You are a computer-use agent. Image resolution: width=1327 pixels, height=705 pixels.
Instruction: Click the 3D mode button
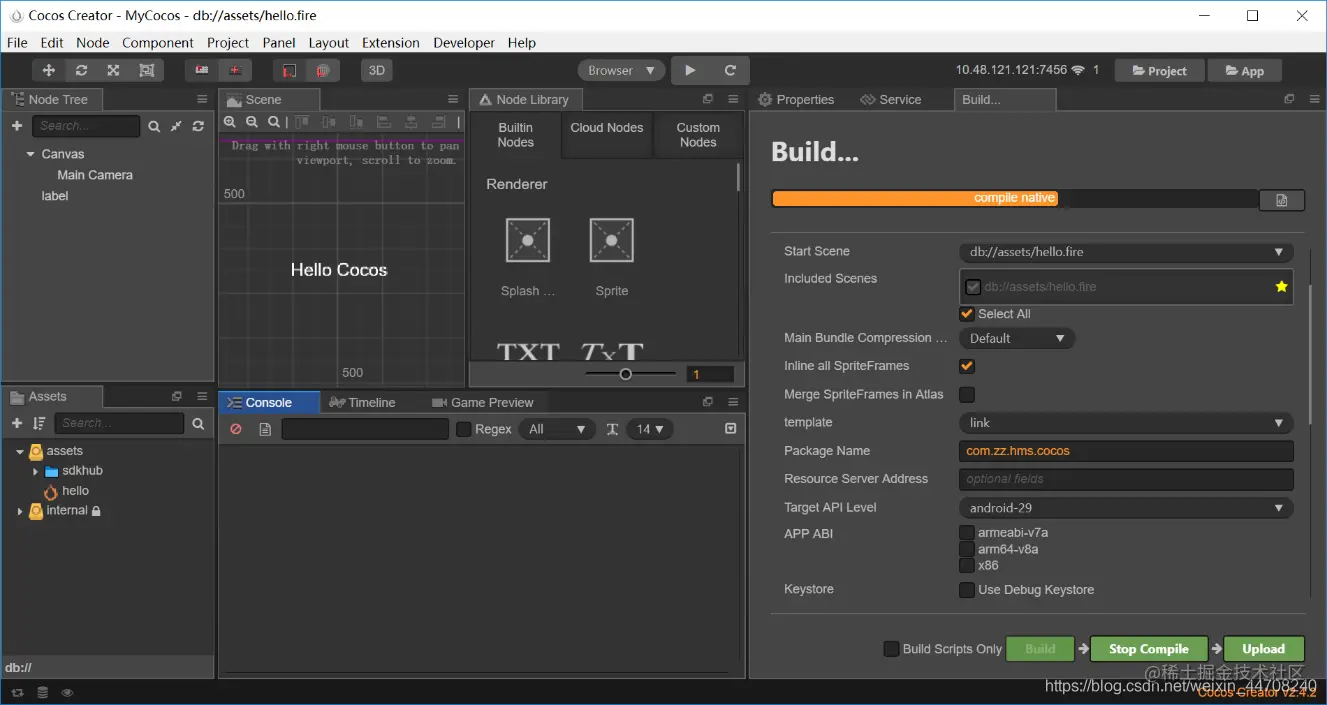376,70
